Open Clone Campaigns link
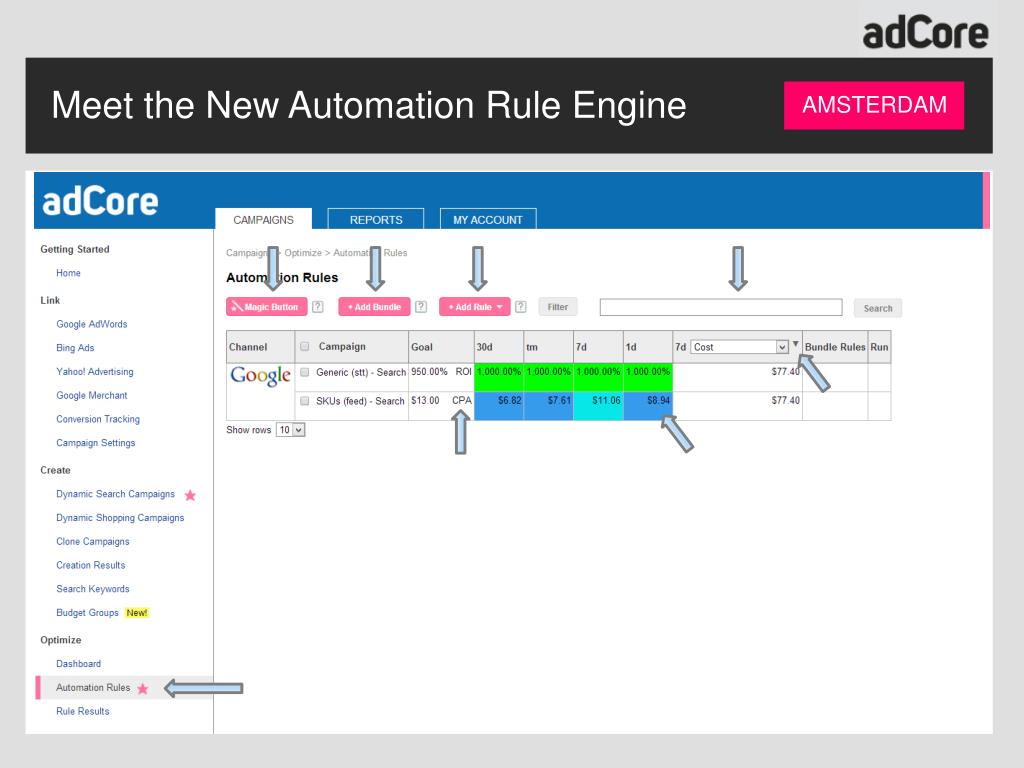This screenshot has height=768, width=1024. 93,541
